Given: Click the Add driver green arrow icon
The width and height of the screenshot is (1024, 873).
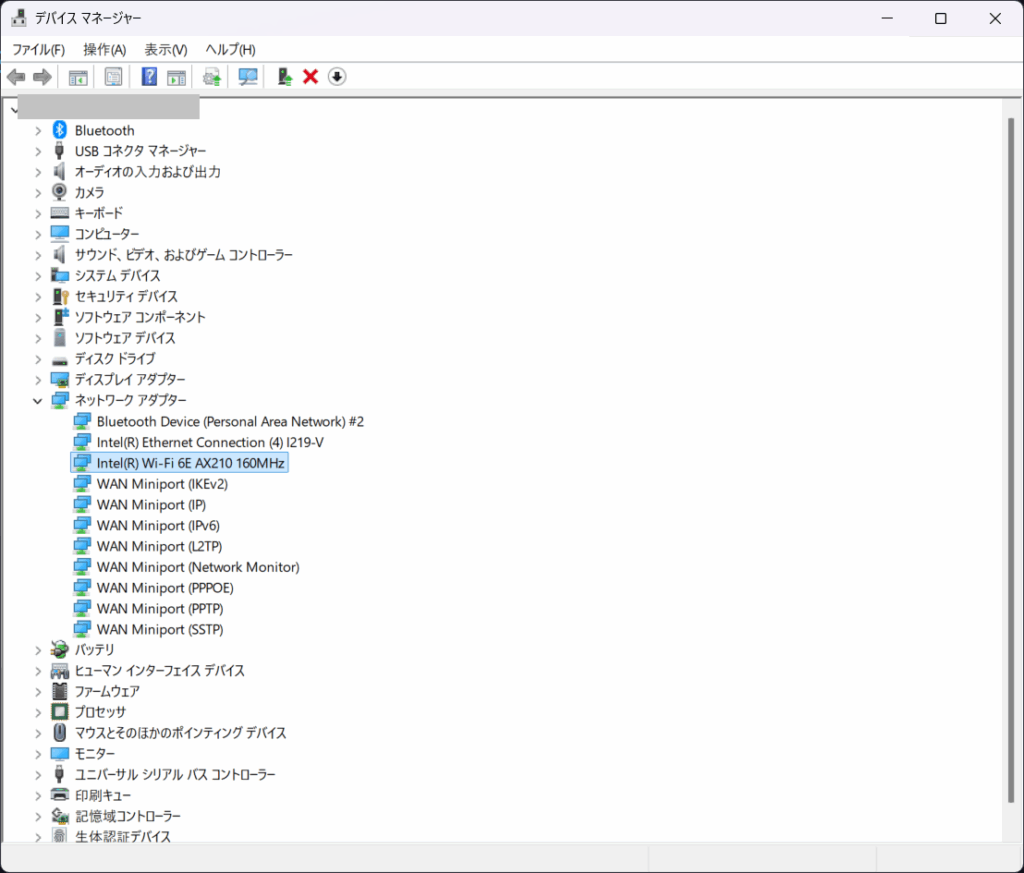Looking at the screenshot, I should click(x=284, y=77).
